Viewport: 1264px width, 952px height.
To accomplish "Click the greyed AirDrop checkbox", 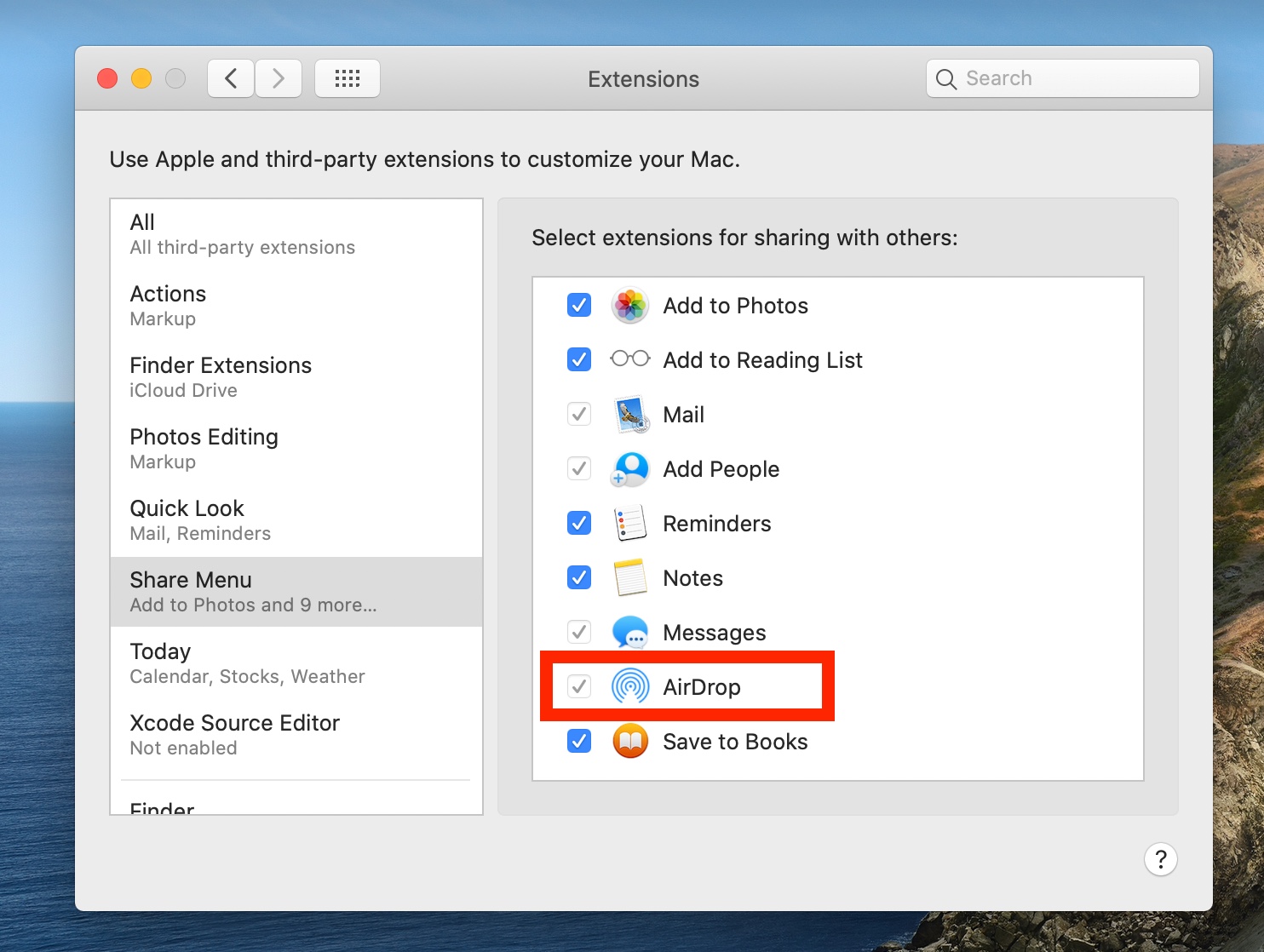I will tap(579, 686).
